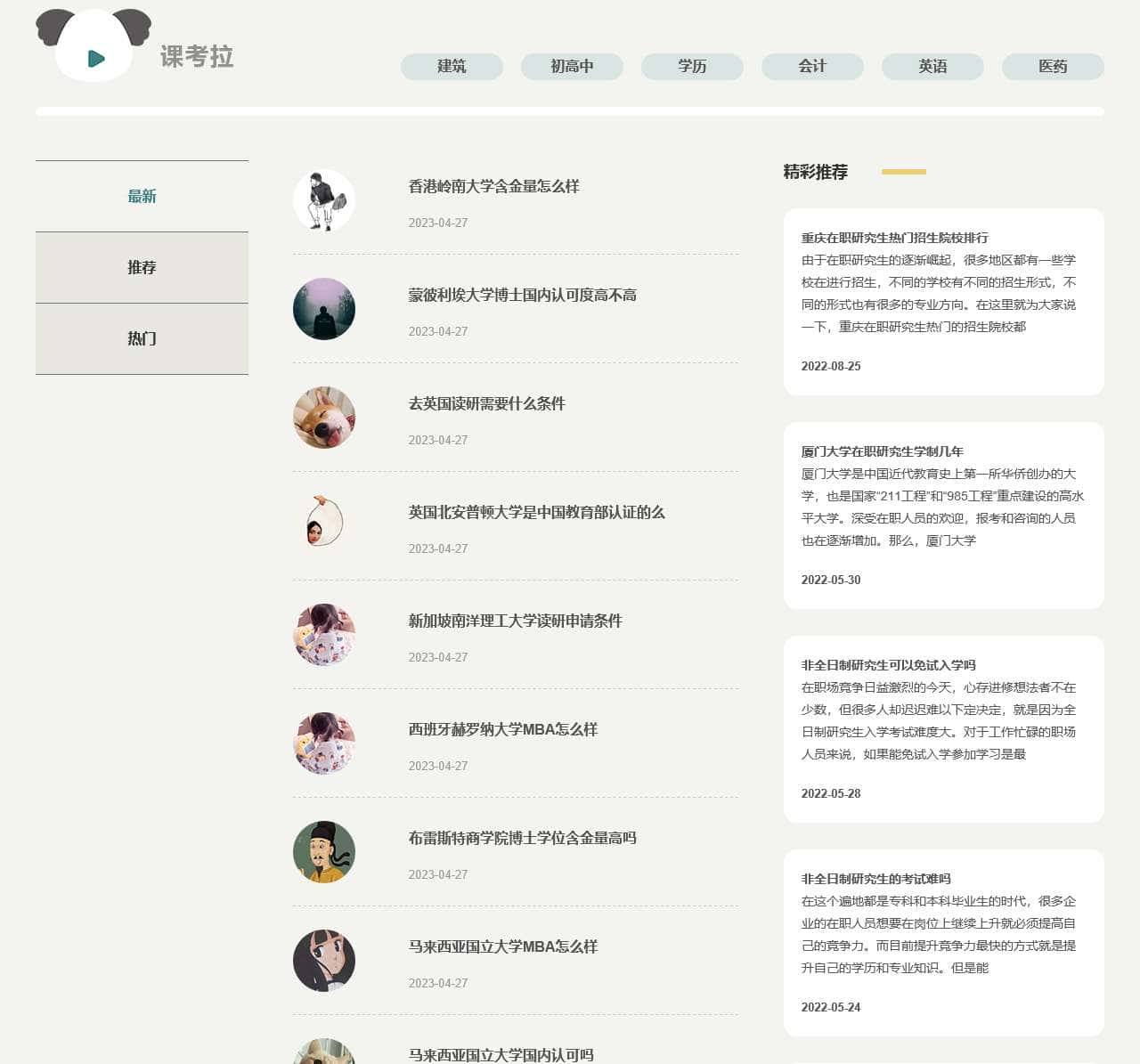The height and width of the screenshot is (1064, 1140).
Task: Open the 英语 category
Action: pyautogui.click(x=932, y=67)
